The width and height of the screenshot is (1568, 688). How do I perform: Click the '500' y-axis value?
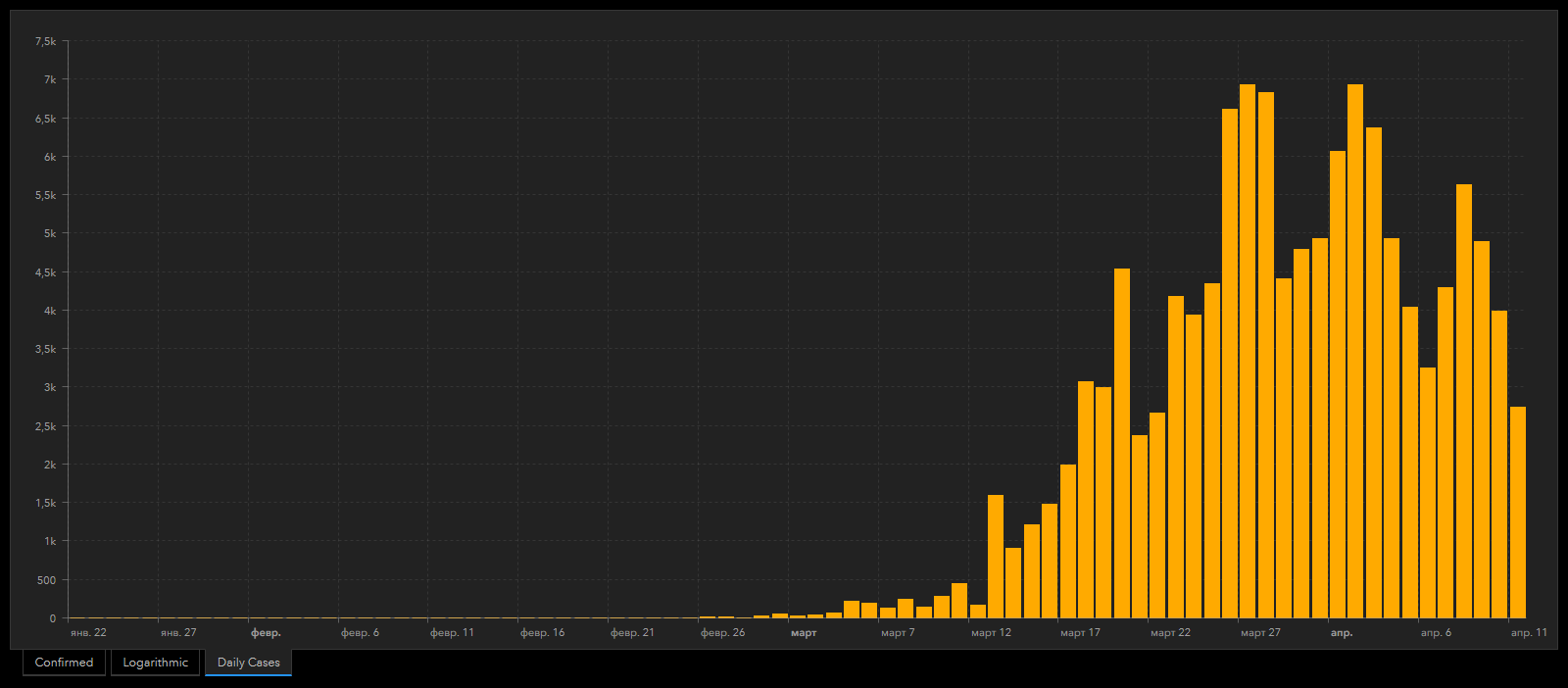[46, 580]
